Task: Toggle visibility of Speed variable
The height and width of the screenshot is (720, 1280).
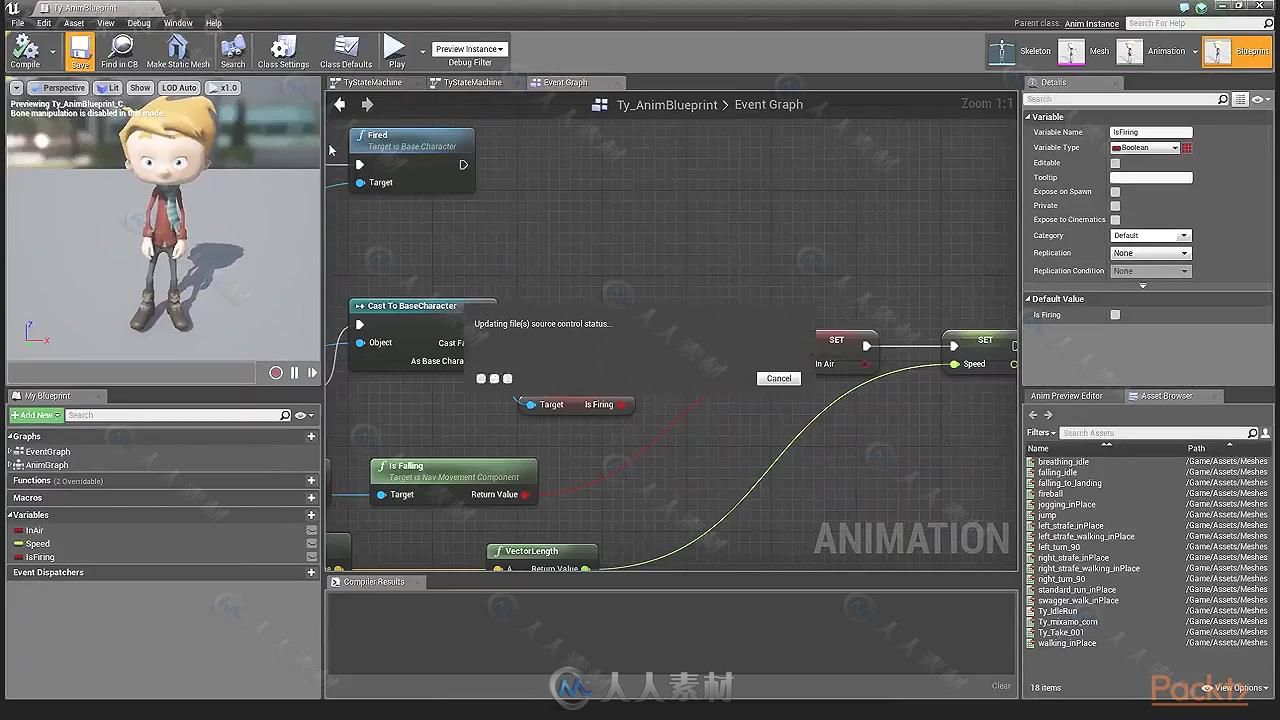Action: coord(311,544)
